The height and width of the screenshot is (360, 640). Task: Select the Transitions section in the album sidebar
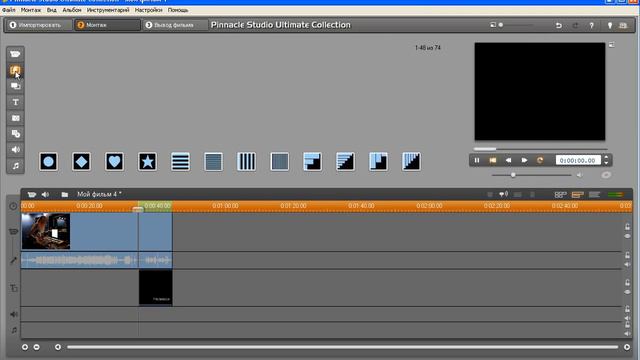click(15, 70)
